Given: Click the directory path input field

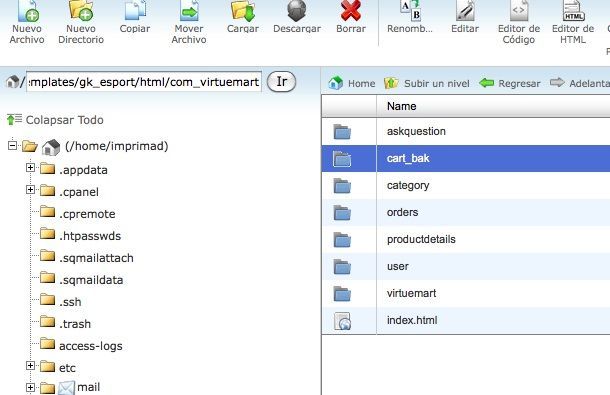Looking at the screenshot, I should pyautogui.click(x=144, y=82).
